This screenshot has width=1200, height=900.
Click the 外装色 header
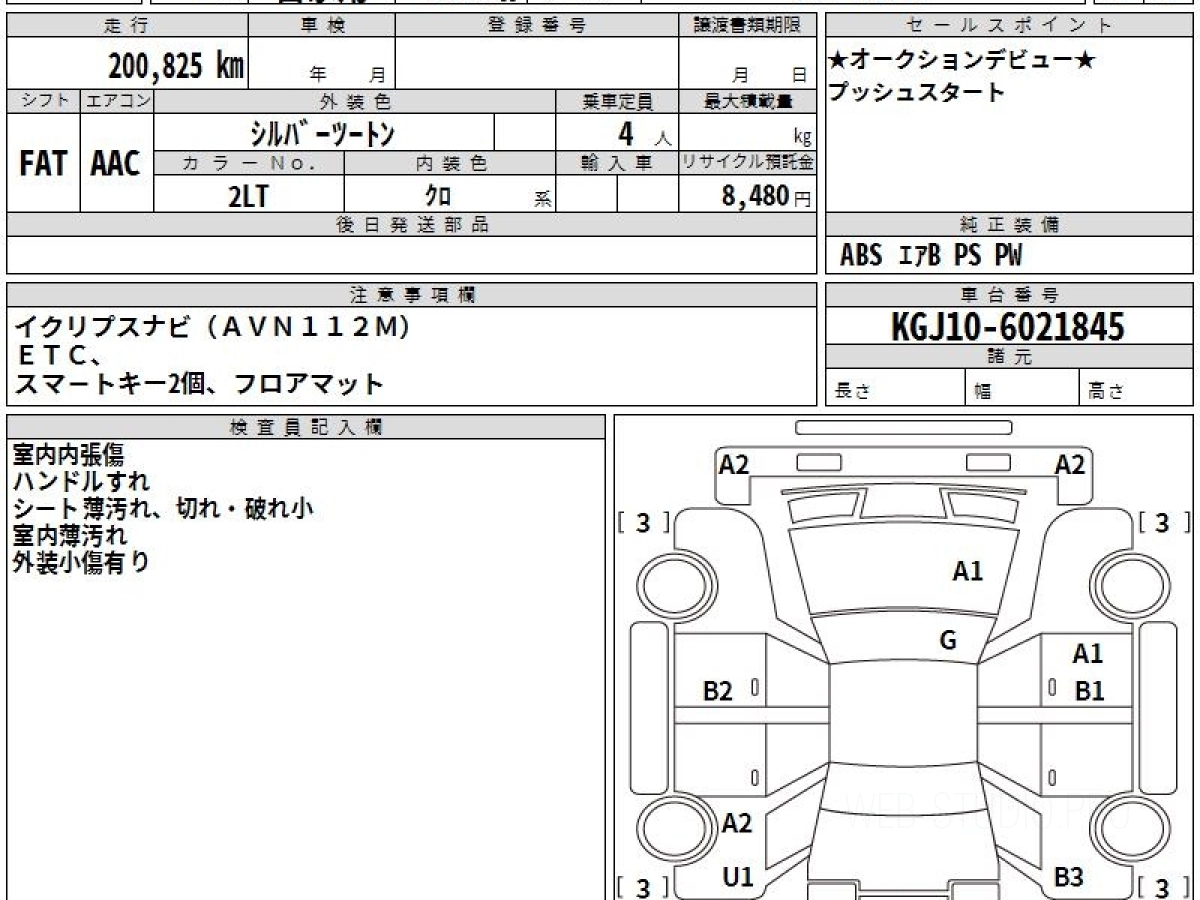click(355, 101)
